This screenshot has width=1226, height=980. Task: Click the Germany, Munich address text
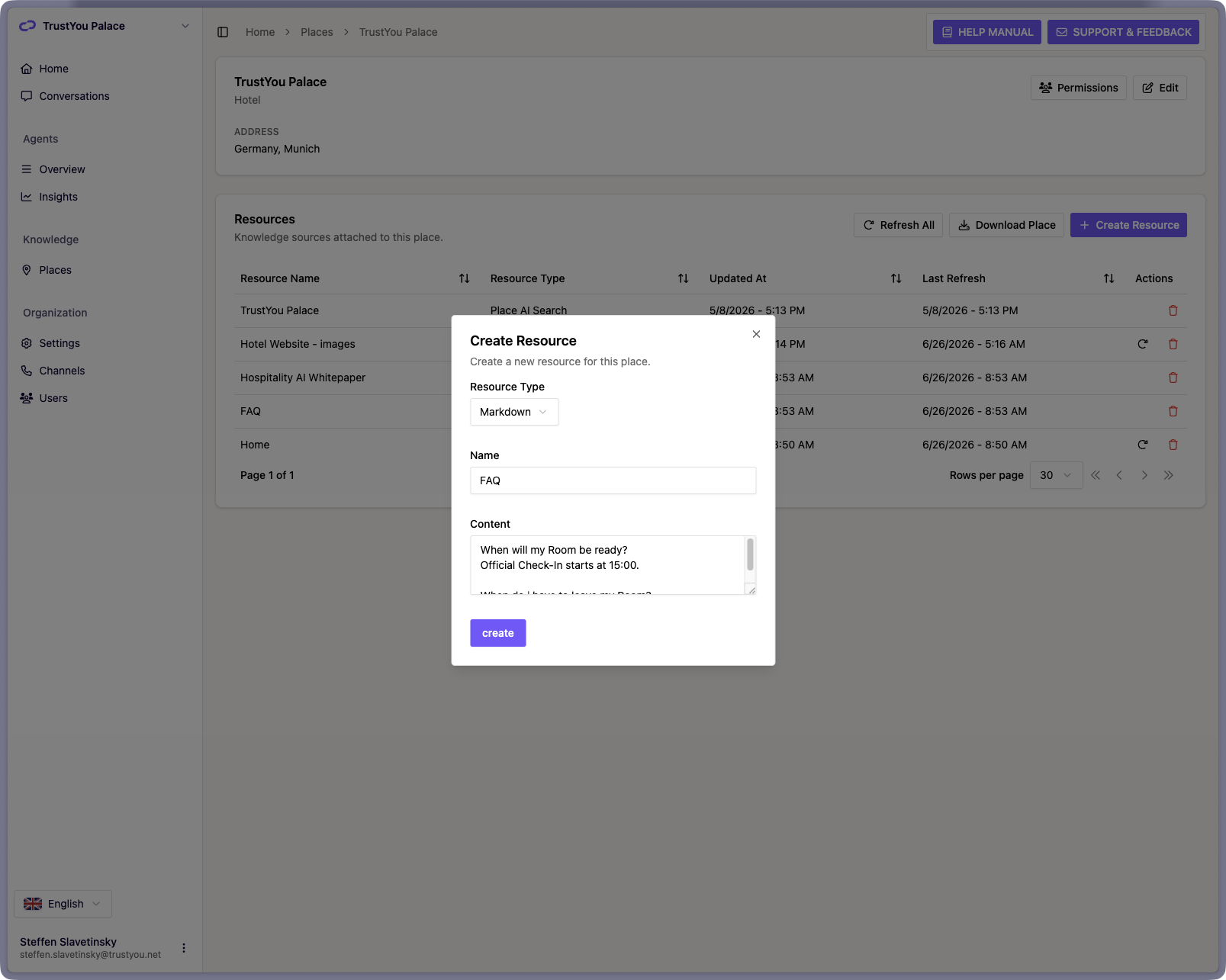point(277,149)
